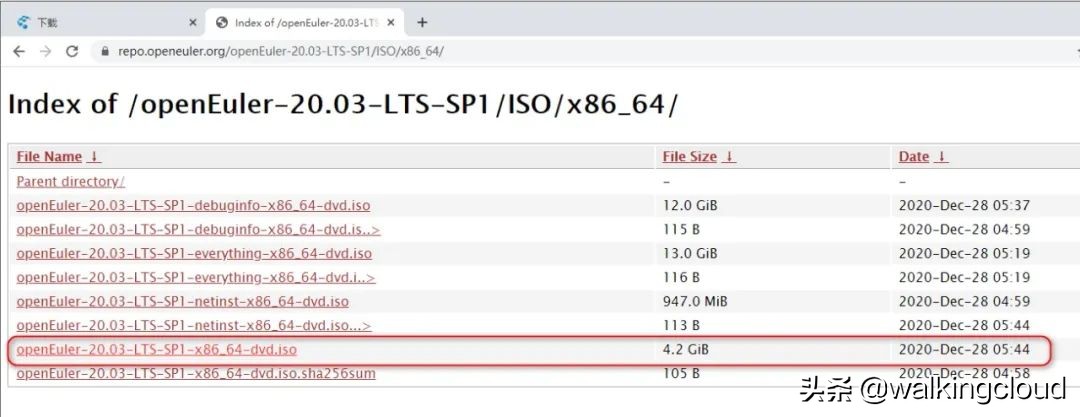Click the padlock site security icon
Viewport: 1080px width, 417px height.
[104, 51]
